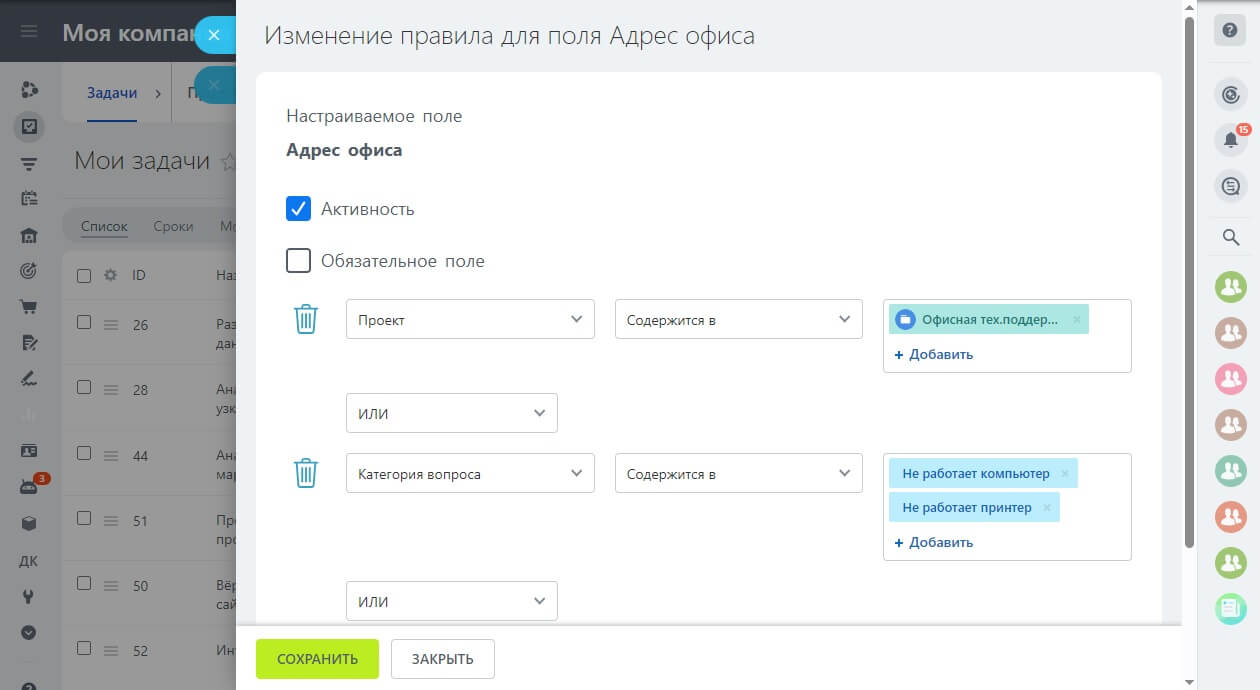
Task: Uncheck the Активность checkbox
Action: click(298, 209)
